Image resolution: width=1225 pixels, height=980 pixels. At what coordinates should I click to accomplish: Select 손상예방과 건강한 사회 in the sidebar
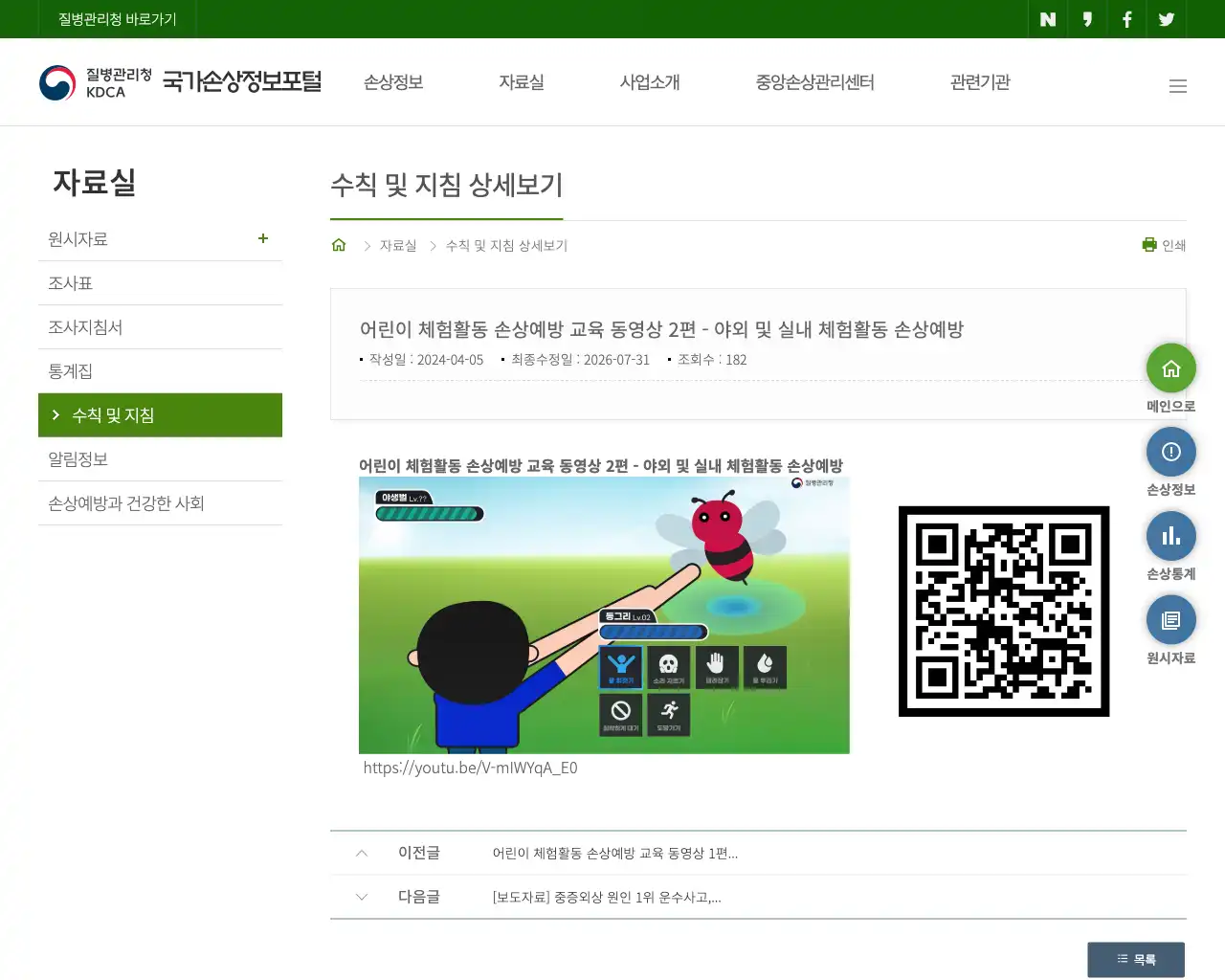[160, 503]
